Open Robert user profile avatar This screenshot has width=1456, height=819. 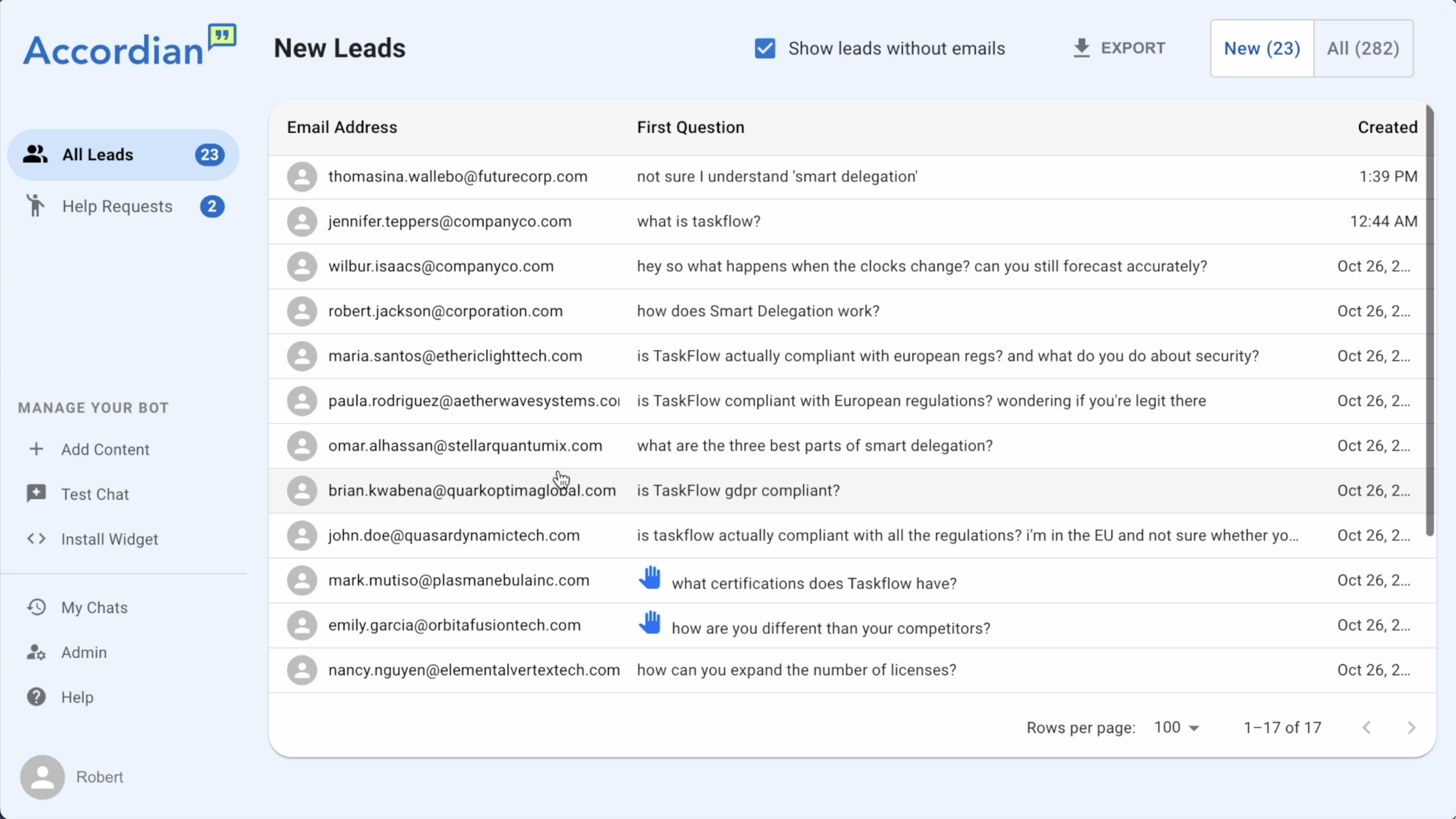(43, 777)
